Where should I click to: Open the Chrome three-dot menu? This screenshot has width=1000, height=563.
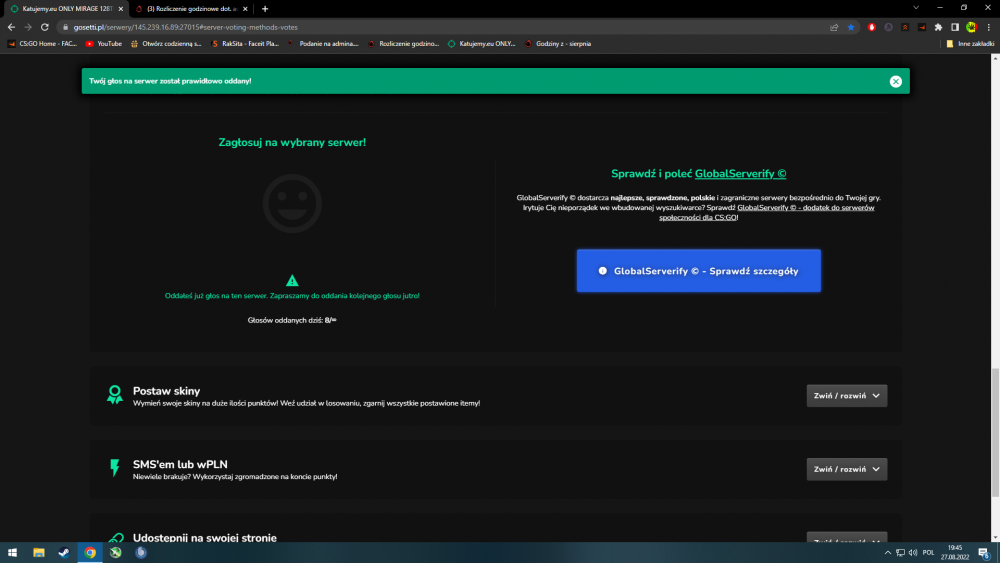(x=989, y=27)
